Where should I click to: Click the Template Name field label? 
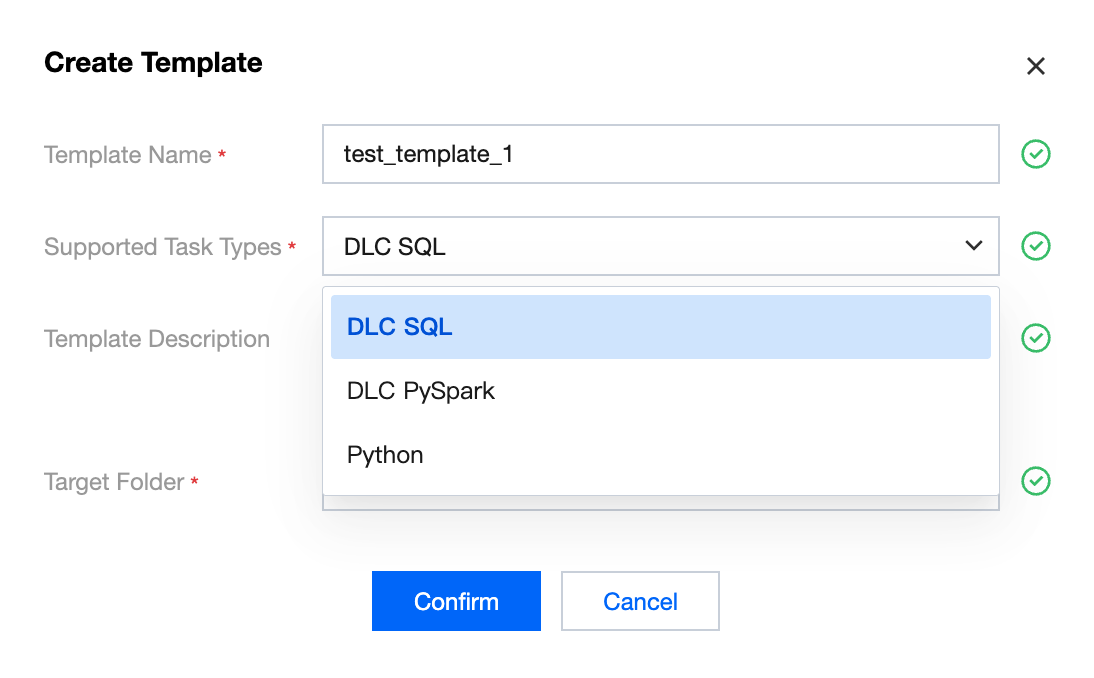[127, 155]
